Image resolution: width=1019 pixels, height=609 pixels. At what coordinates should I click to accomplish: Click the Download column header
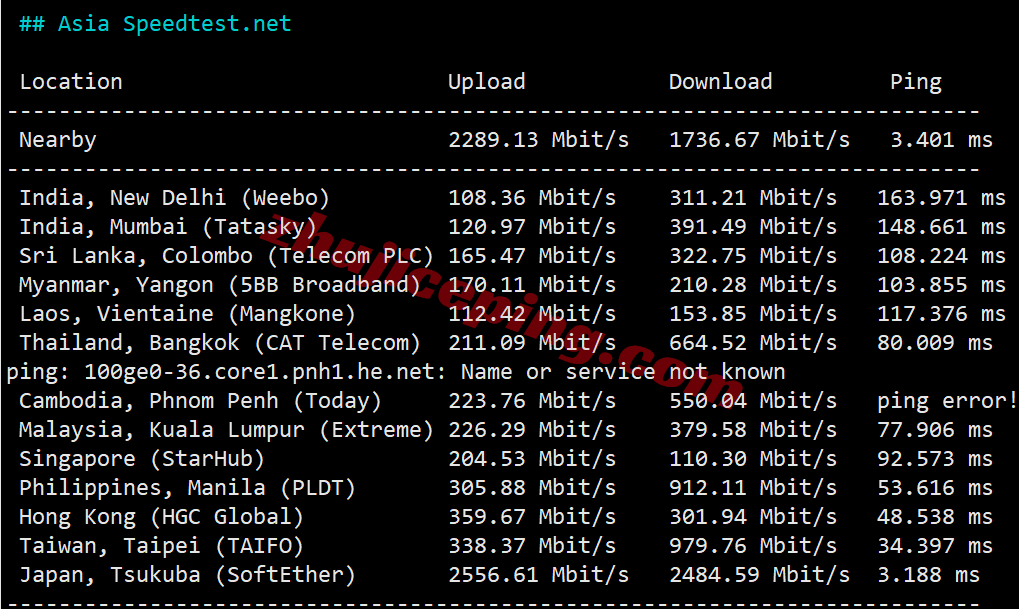coord(720,82)
